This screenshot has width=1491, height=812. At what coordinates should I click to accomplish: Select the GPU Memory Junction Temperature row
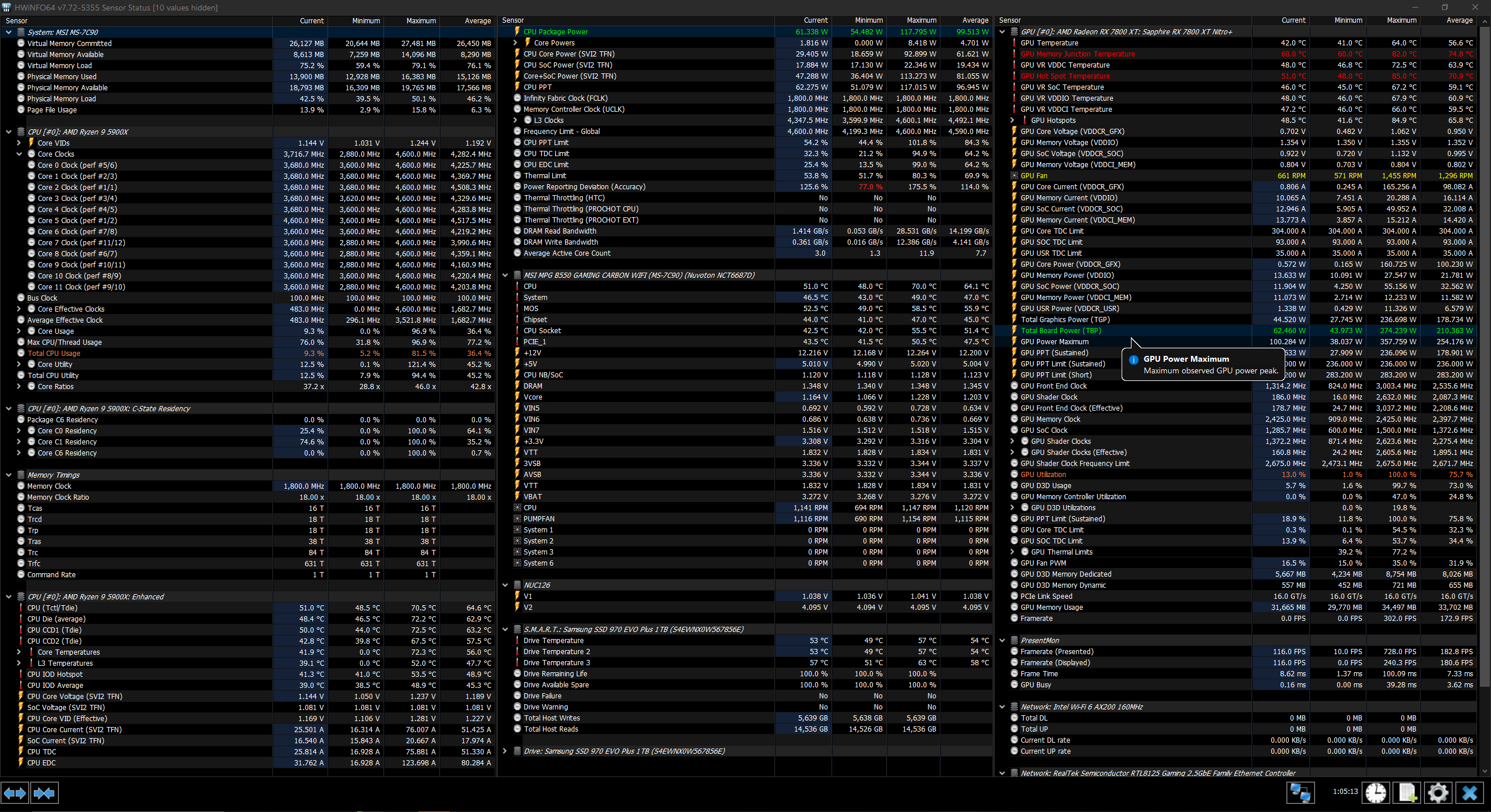1236,54
